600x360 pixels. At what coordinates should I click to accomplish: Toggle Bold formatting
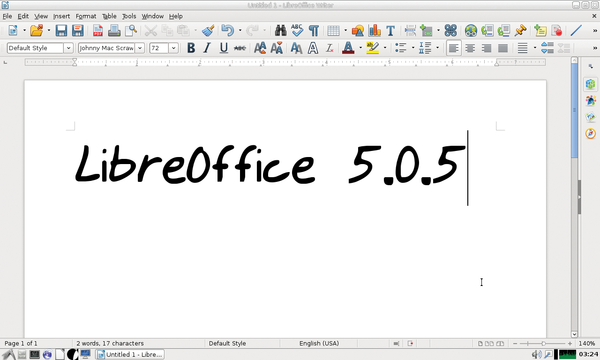pos(191,48)
